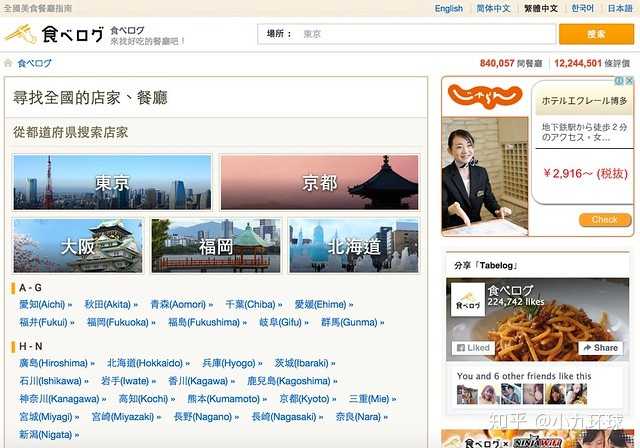Click the first friend profile photo
640x448 pixels.
click(467, 394)
